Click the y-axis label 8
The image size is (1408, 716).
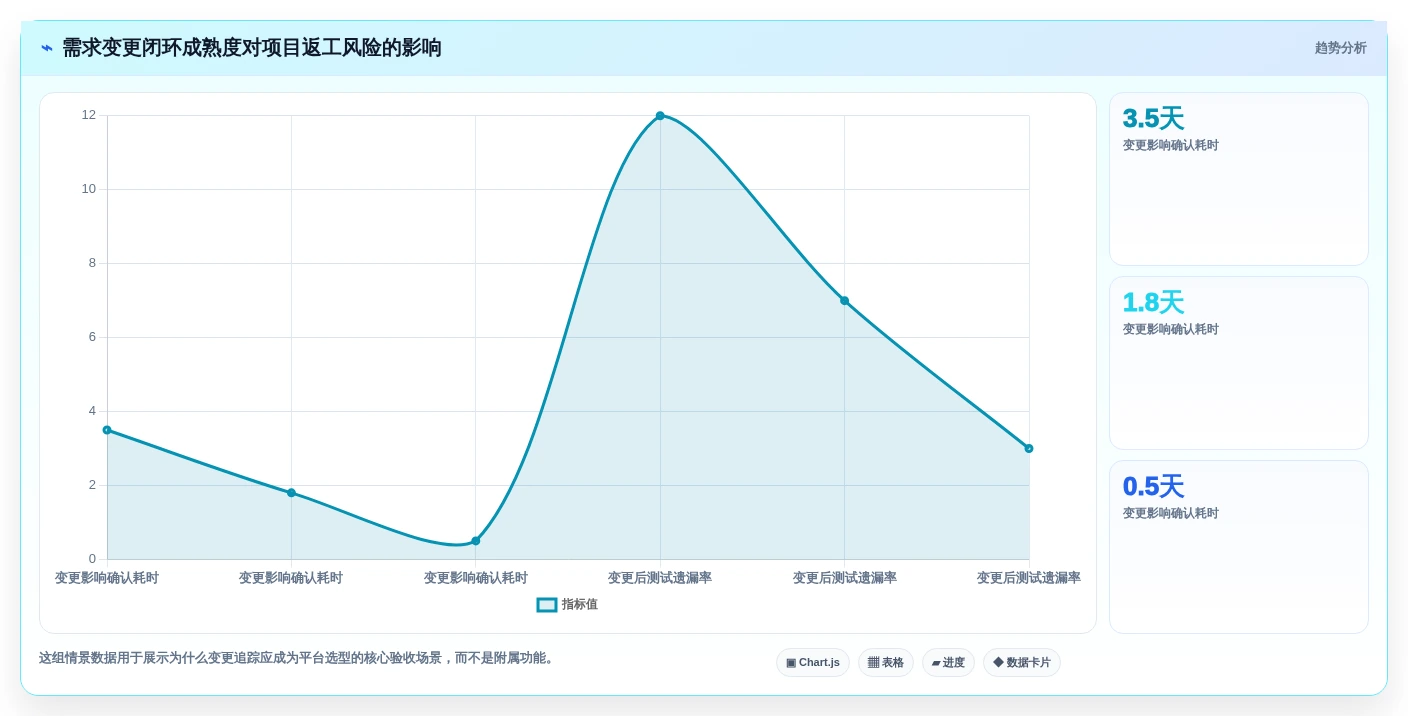pos(92,263)
